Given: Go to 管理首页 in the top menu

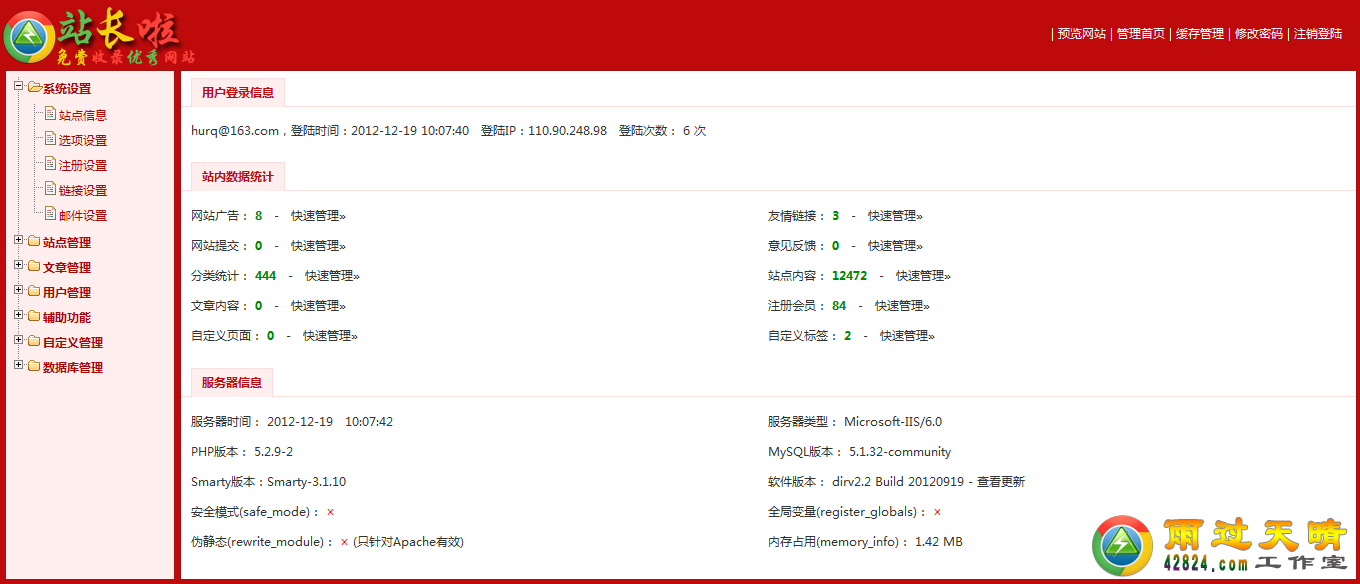Looking at the screenshot, I should tap(1141, 33).
